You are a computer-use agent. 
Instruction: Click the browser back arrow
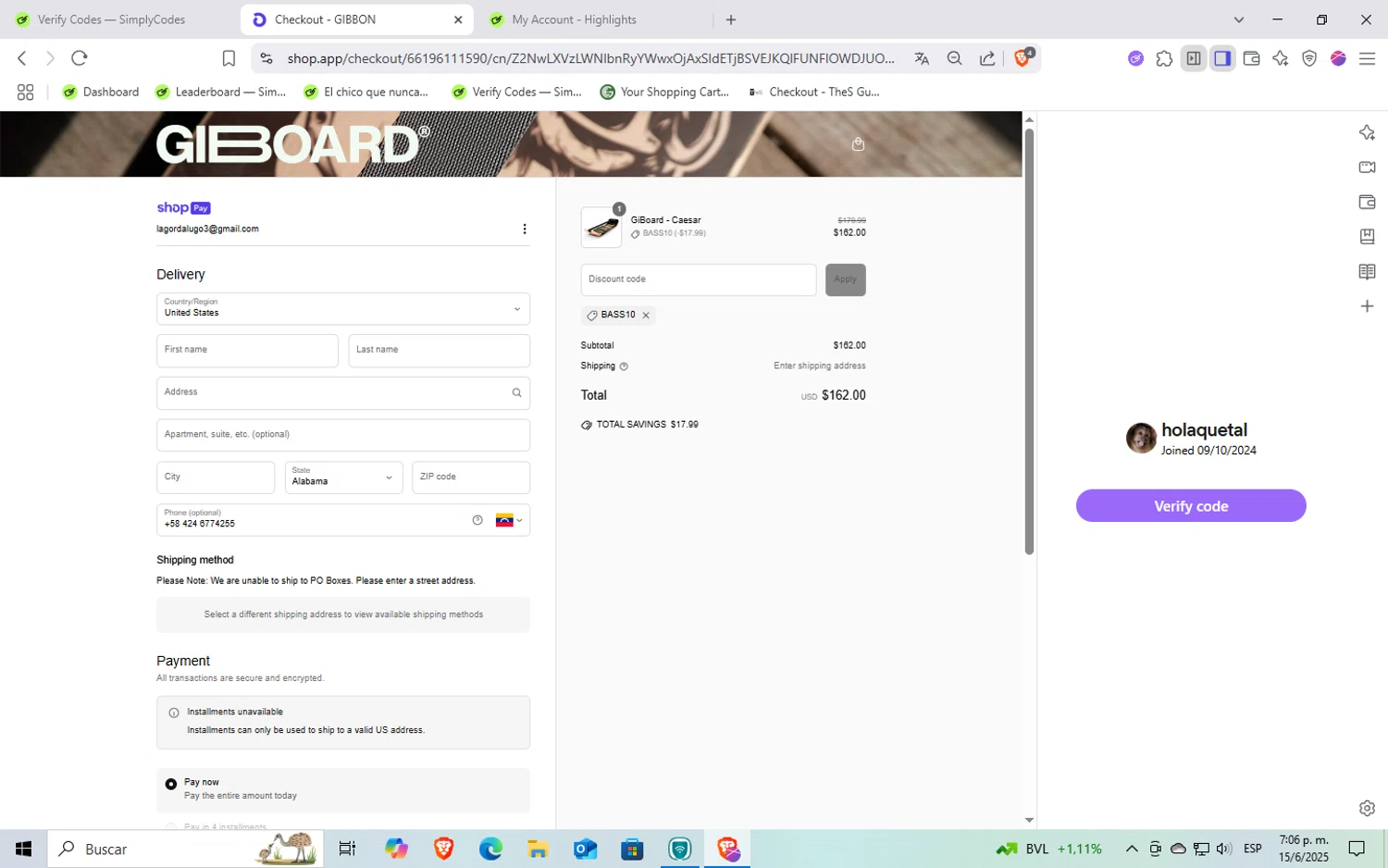(x=22, y=58)
